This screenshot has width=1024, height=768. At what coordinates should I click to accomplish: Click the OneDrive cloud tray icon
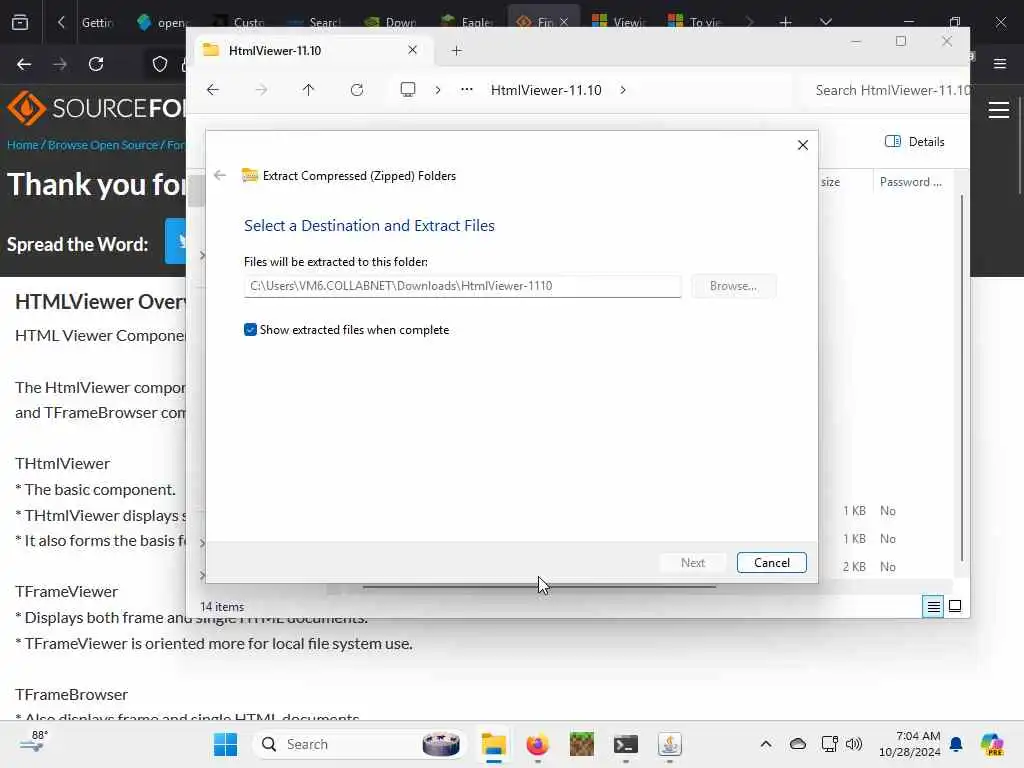(797, 744)
